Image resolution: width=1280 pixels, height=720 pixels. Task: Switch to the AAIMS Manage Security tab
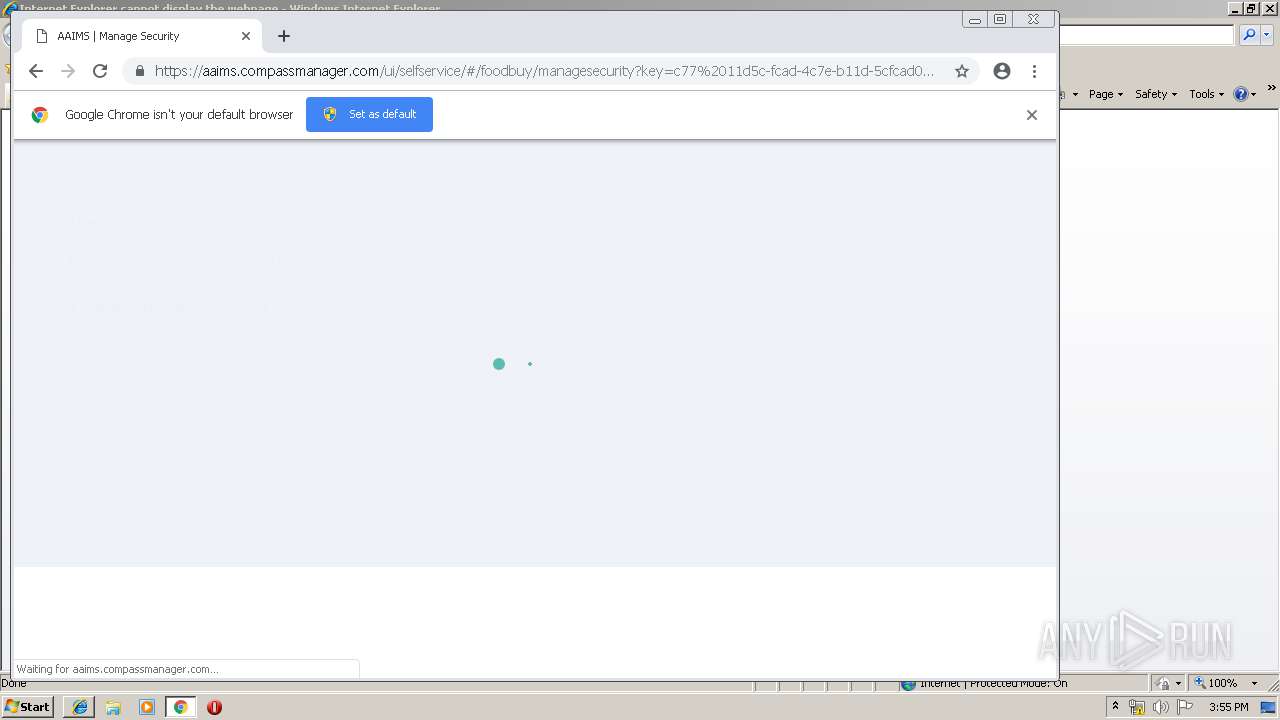coord(142,36)
